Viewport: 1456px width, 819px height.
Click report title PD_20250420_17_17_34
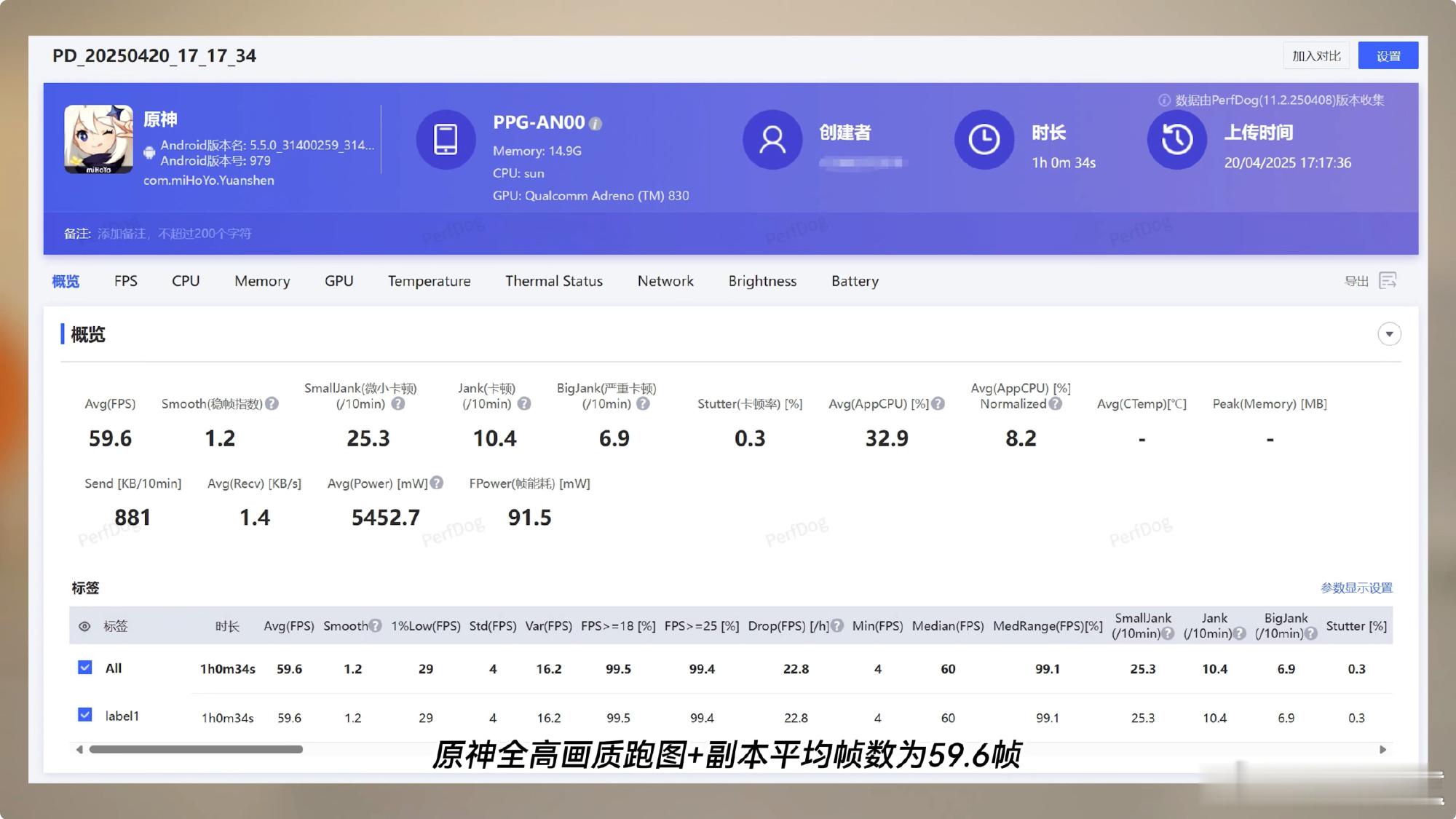(154, 56)
